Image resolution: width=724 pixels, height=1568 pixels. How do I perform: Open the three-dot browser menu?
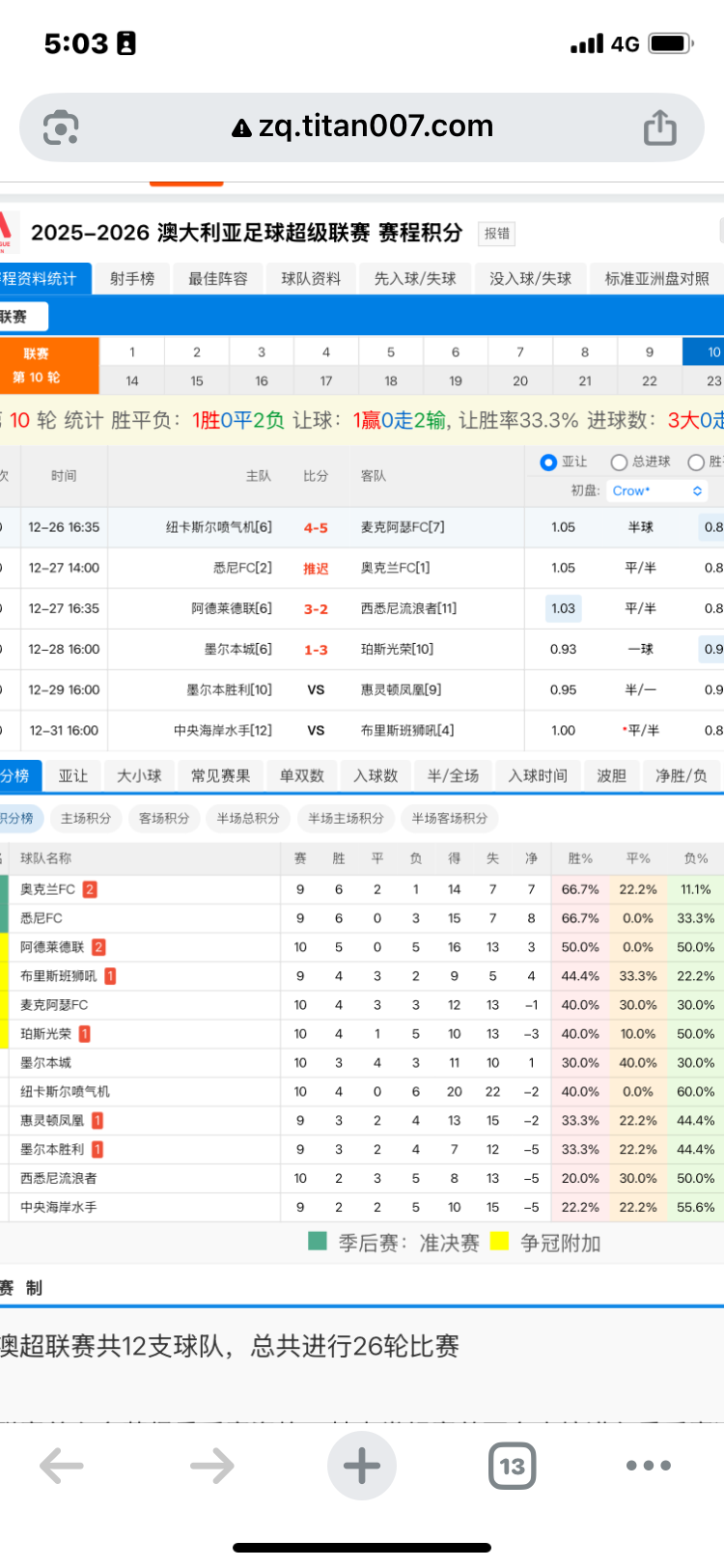click(648, 1466)
